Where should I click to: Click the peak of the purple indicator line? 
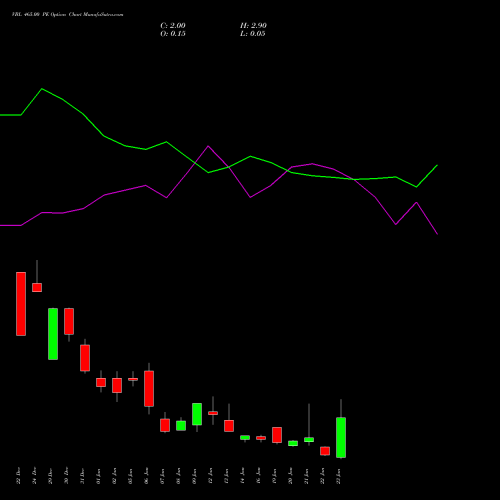(x=208, y=146)
